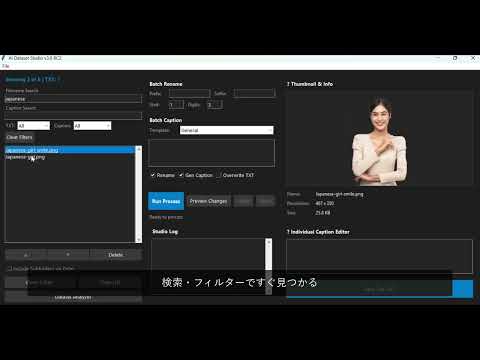Click the Filename Search input field
The height and width of the screenshot is (360, 480).
[73, 99]
